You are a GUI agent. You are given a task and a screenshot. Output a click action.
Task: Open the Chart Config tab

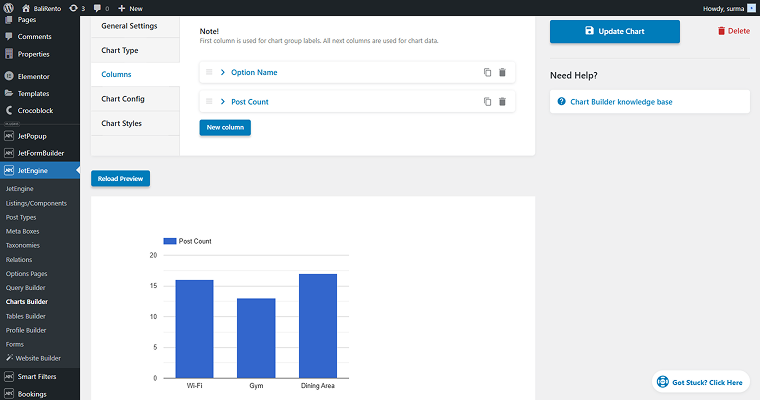click(x=135, y=99)
